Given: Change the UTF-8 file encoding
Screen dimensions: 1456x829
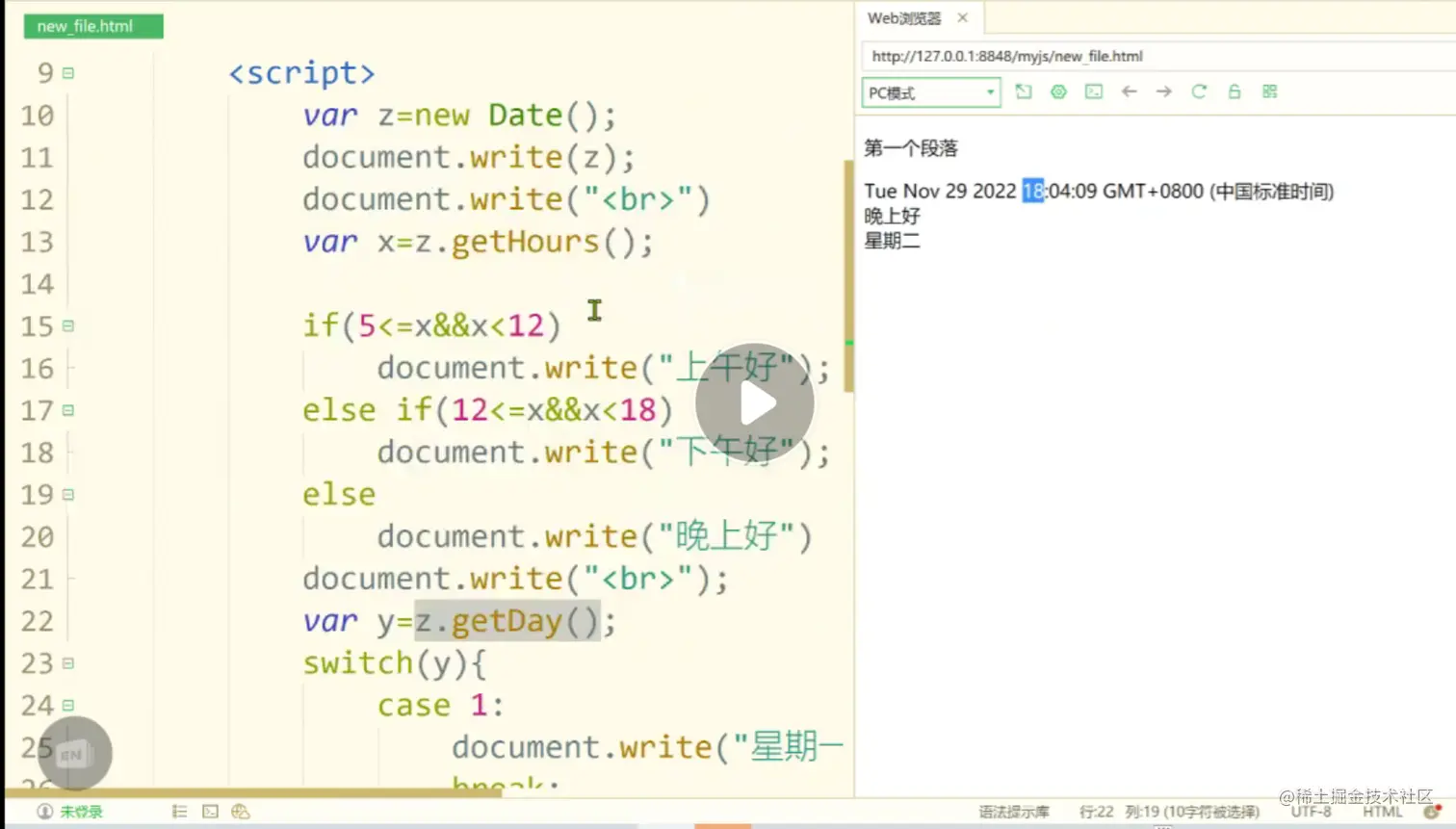Looking at the screenshot, I should pyautogui.click(x=1312, y=813).
